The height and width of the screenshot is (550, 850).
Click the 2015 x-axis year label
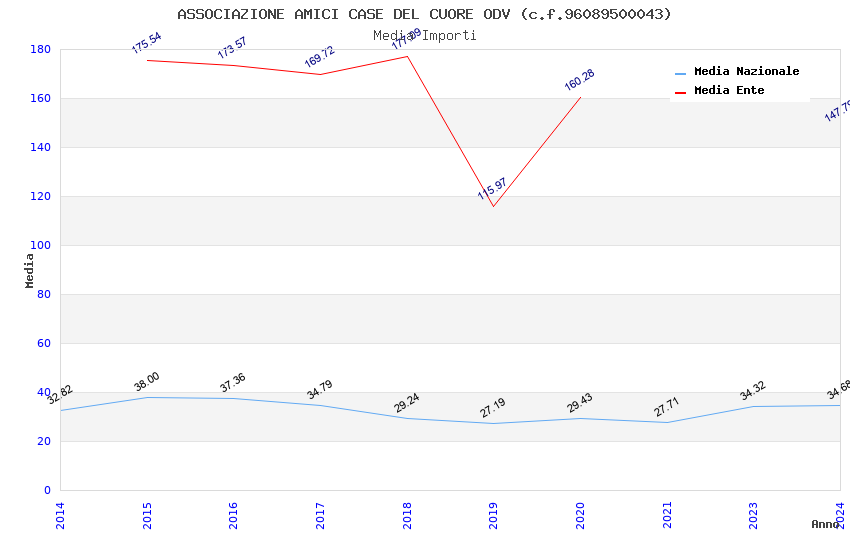tap(147, 515)
